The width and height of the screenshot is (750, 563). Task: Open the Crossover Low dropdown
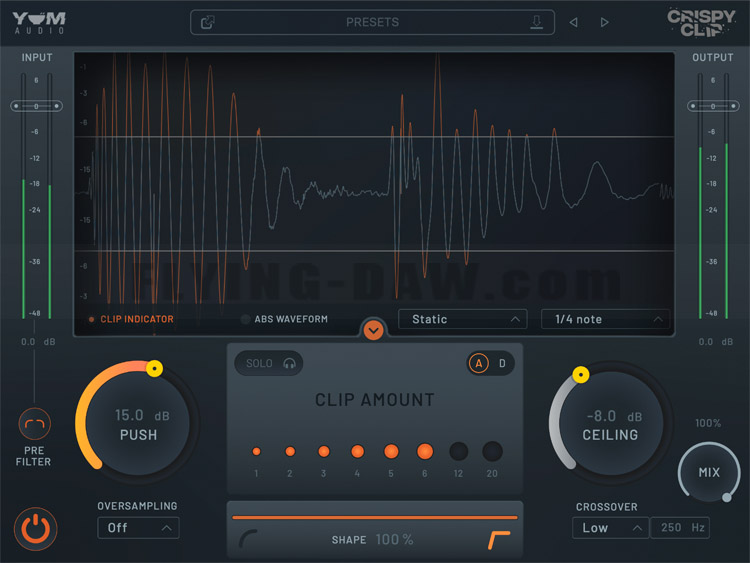coord(610,528)
